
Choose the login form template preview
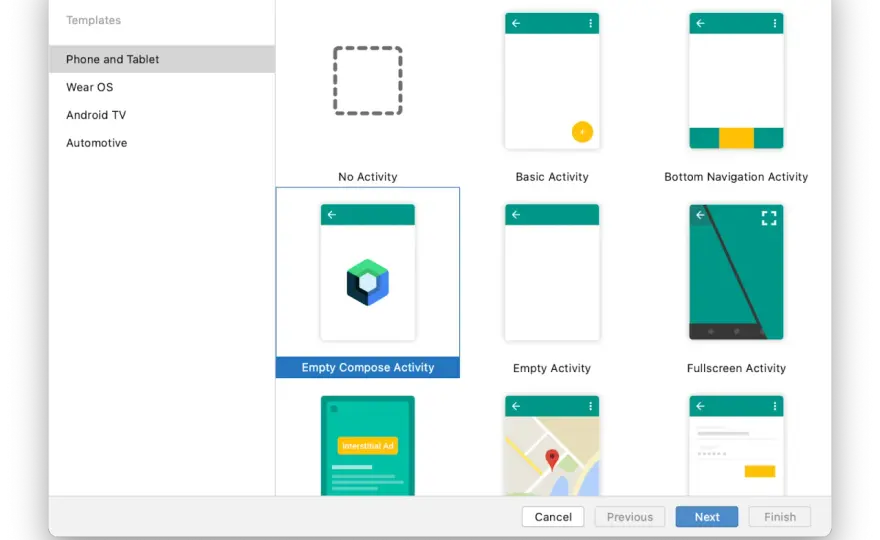tap(736, 446)
